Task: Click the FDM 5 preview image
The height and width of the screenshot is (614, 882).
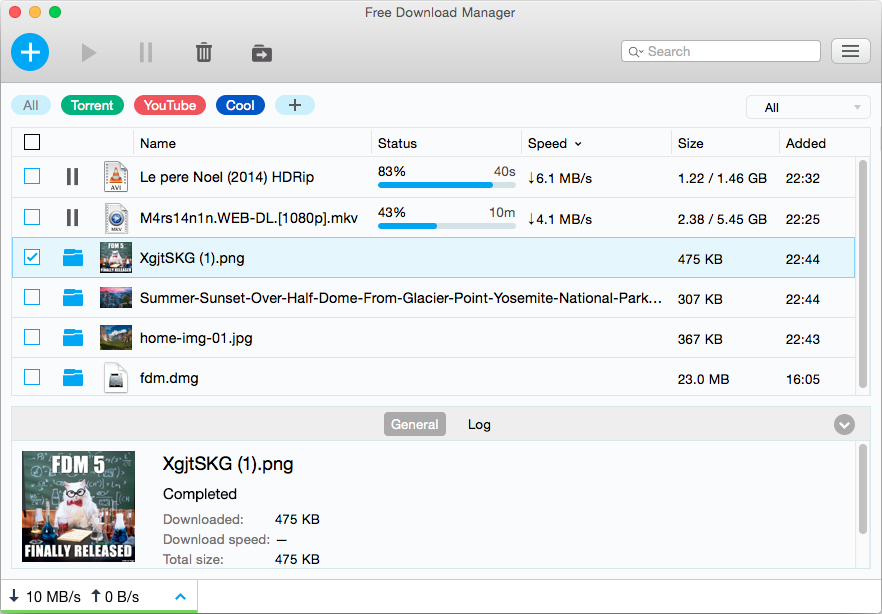Action: [x=78, y=506]
